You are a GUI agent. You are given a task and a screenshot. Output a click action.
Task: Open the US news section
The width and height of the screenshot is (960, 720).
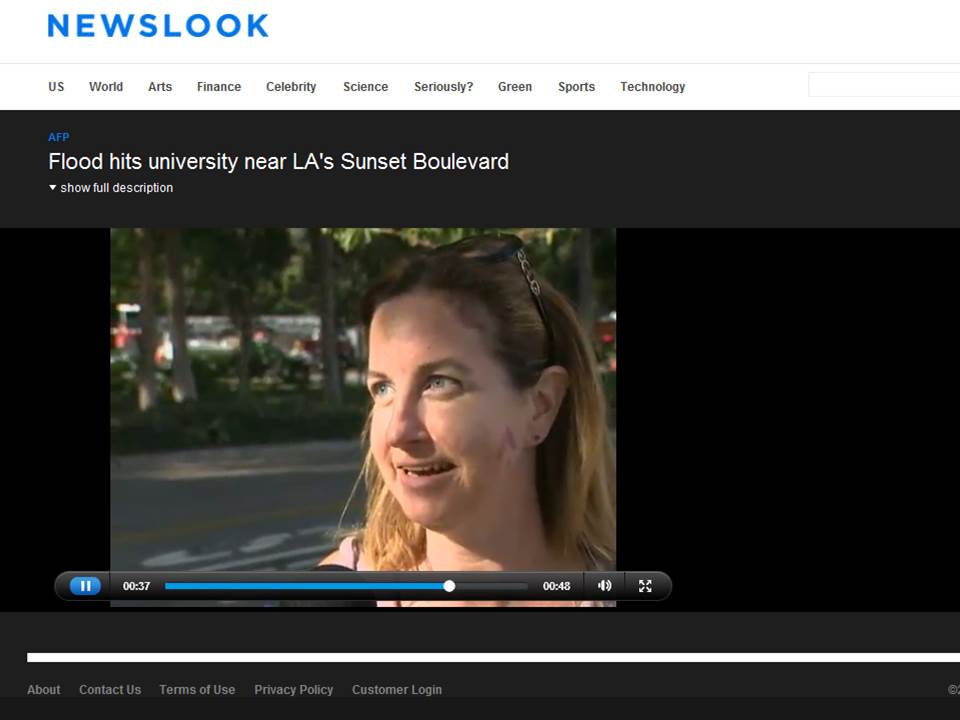pyautogui.click(x=56, y=87)
